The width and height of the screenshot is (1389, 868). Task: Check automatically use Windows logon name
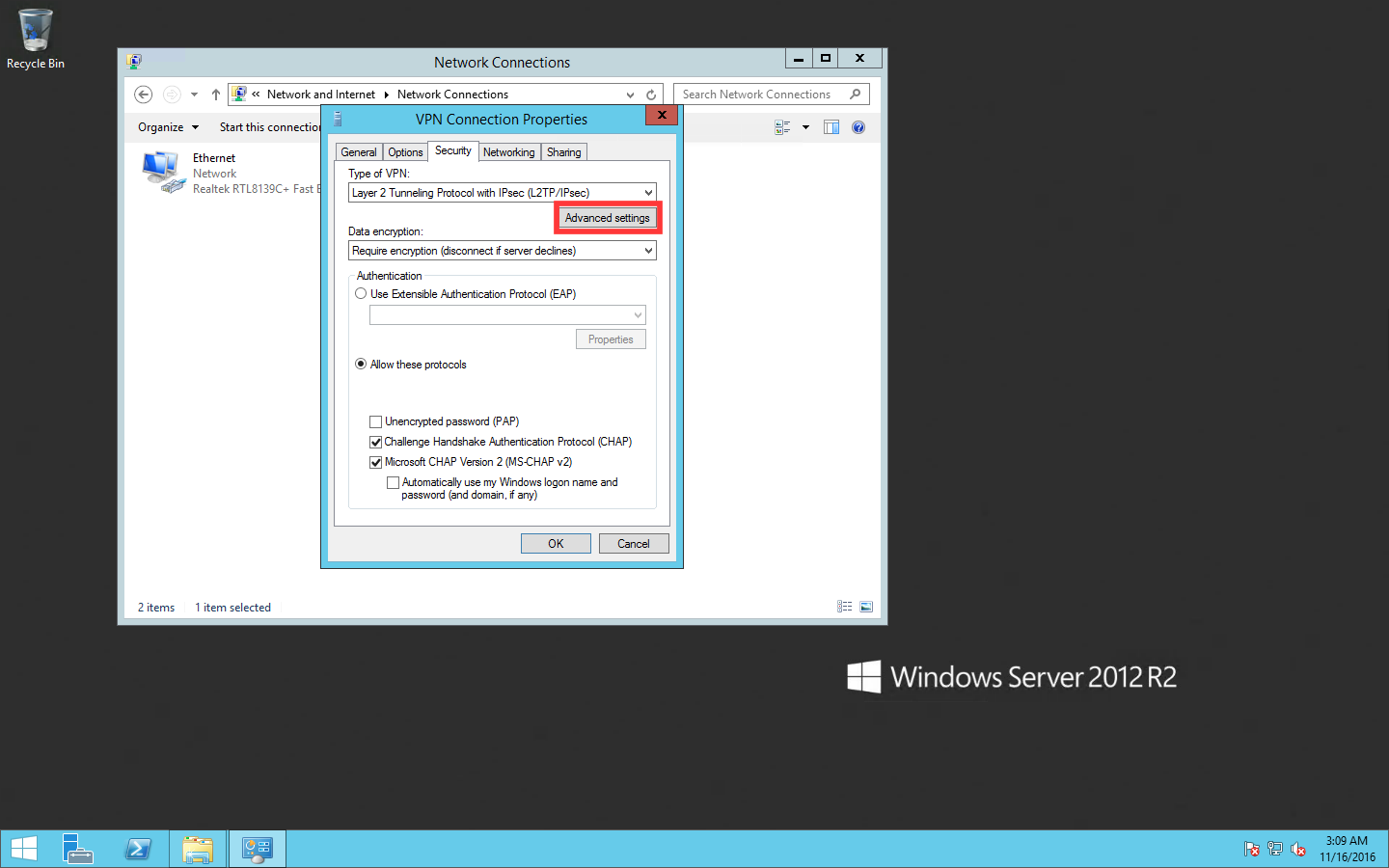coord(393,482)
